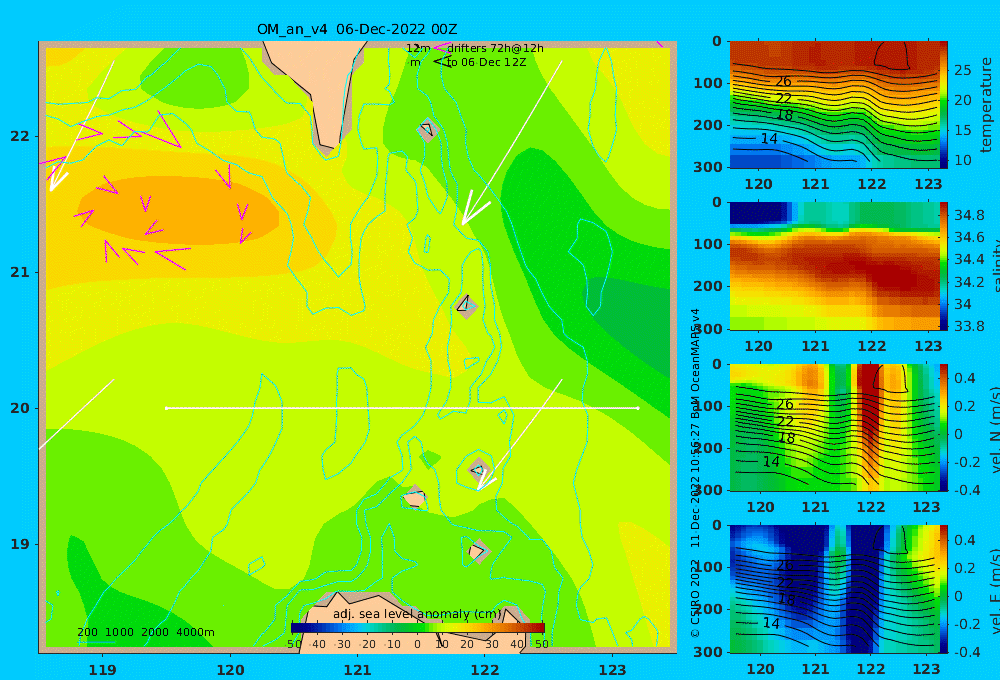Click the salinity color scale bar
The height and width of the screenshot is (680, 1000).
coord(944,266)
